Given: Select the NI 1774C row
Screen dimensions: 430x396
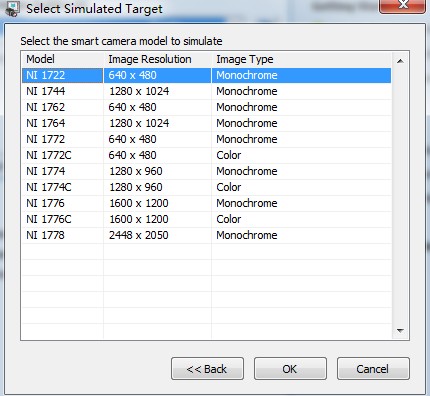Looking at the screenshot, I should 207,187.
